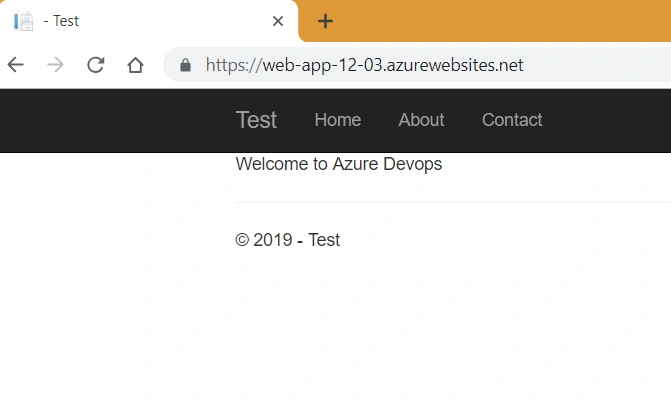The height and width of the screenshot is (407, 671).
Task: Click the page favicon in the Test tab
Action: [x=23, y=21]
